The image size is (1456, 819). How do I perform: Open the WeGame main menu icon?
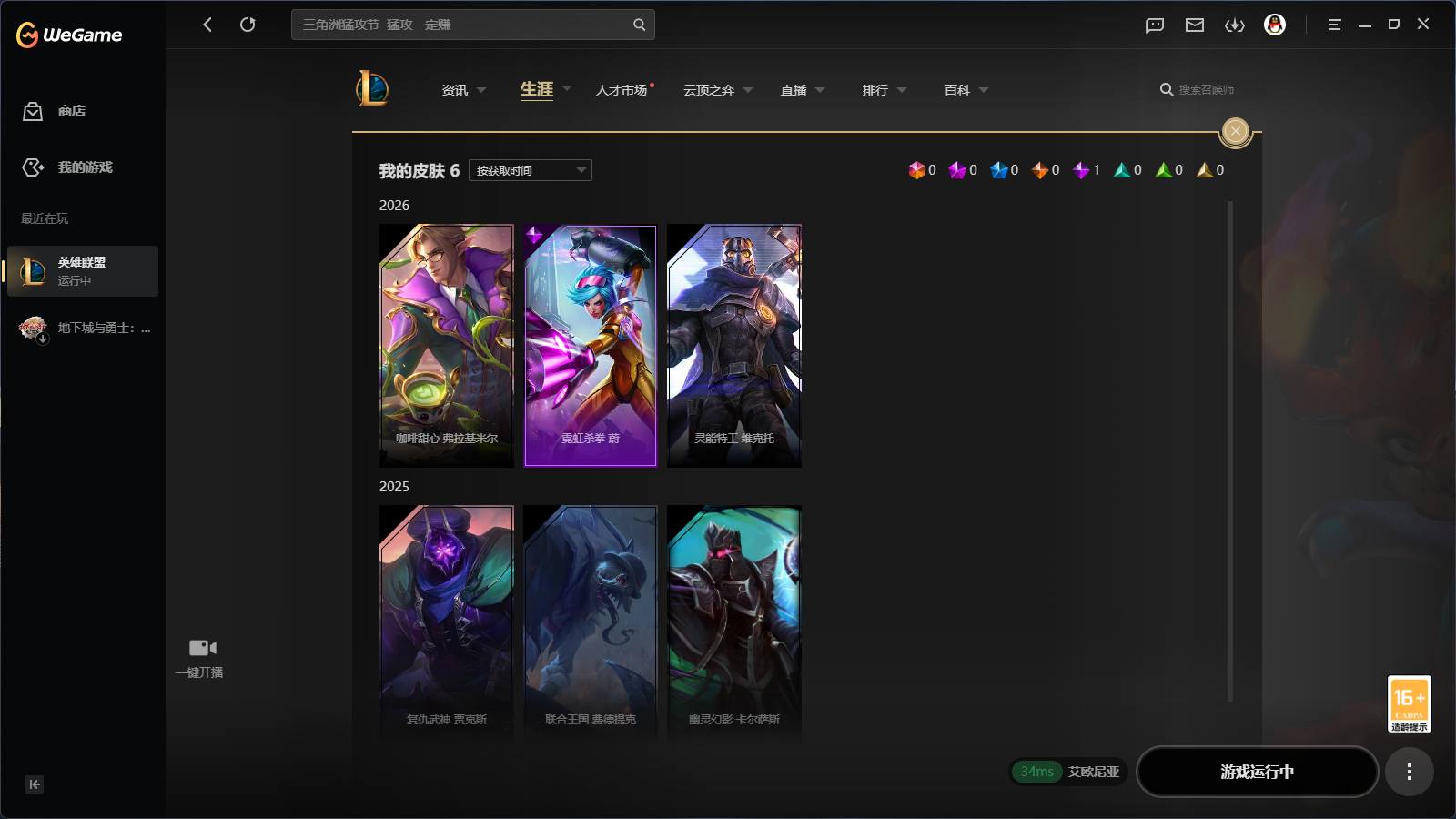pyautogui.click(x=1334, y=25)
